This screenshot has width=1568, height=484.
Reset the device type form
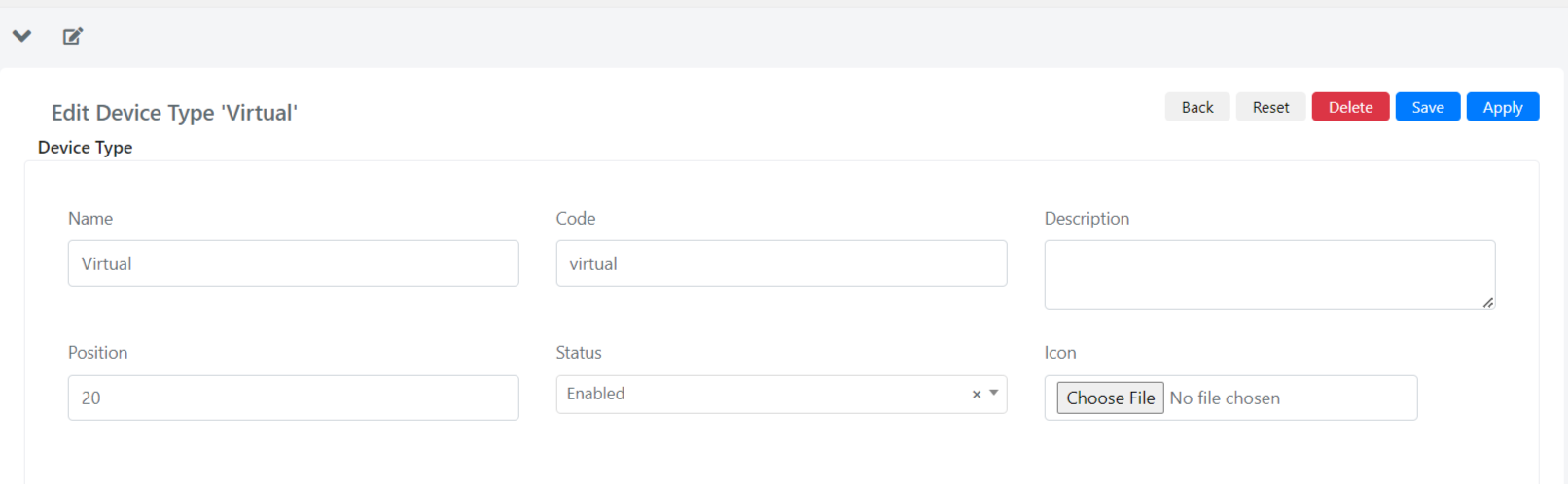[x=1270, y=107]
